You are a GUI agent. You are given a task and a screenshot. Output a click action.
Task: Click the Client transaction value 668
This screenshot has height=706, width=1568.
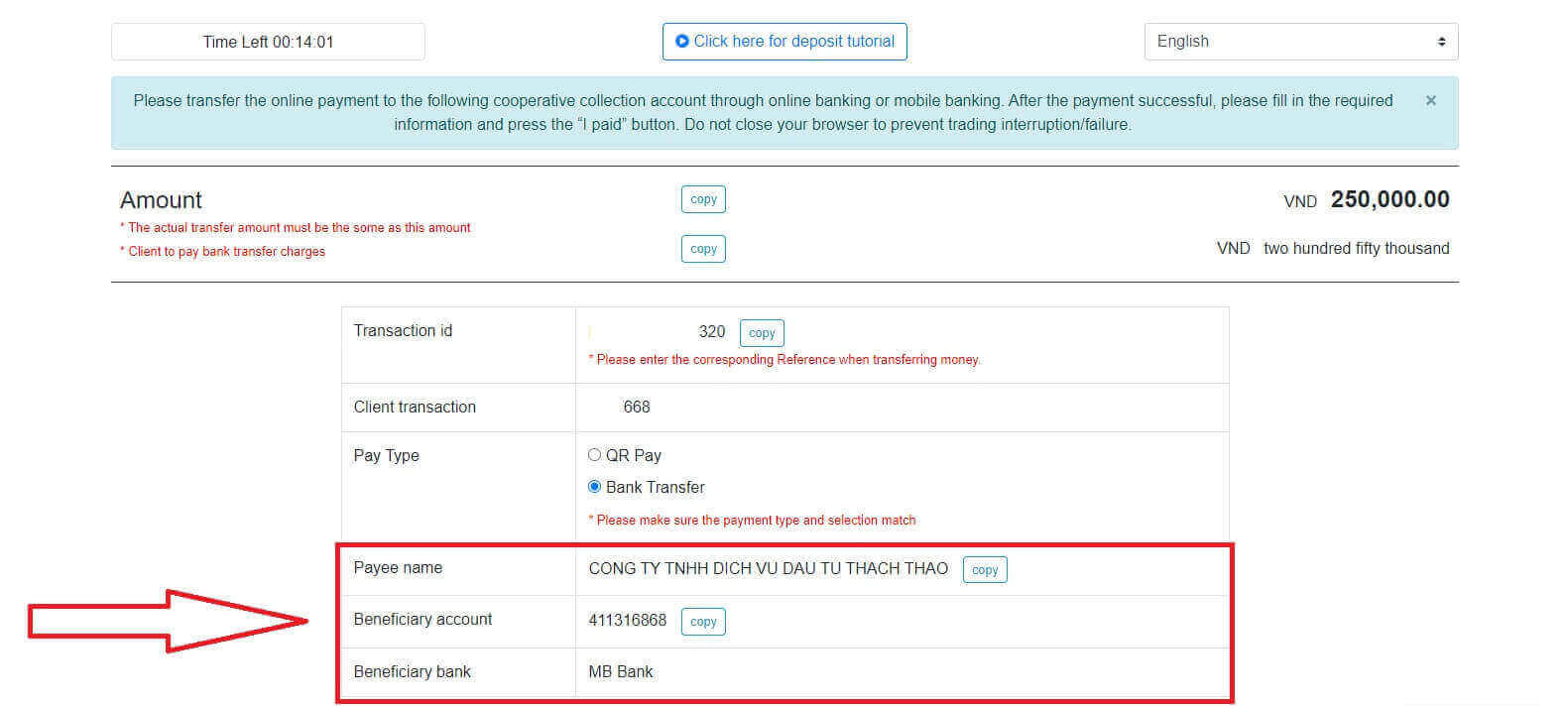coord(637,407)
